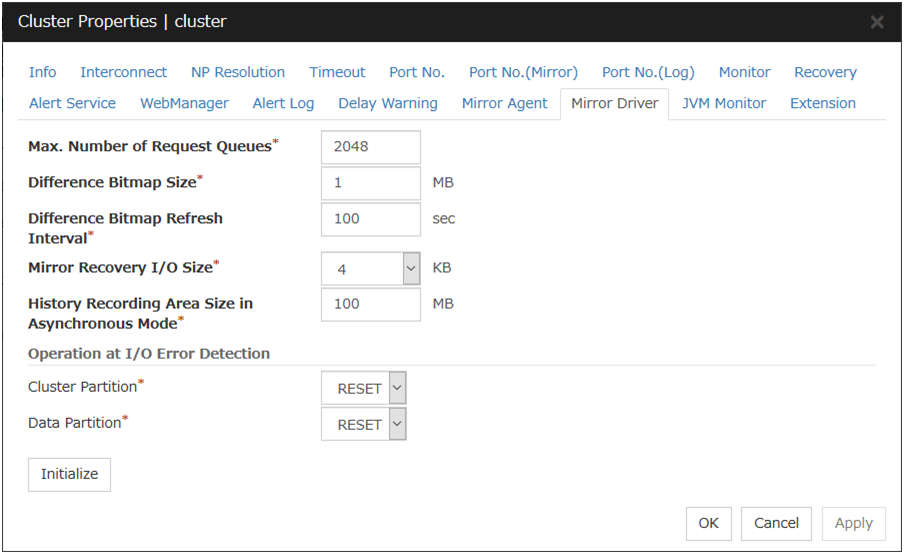904x554 pixels.
Task: Cancel the cluster properties changes
Action: (776, 523)
